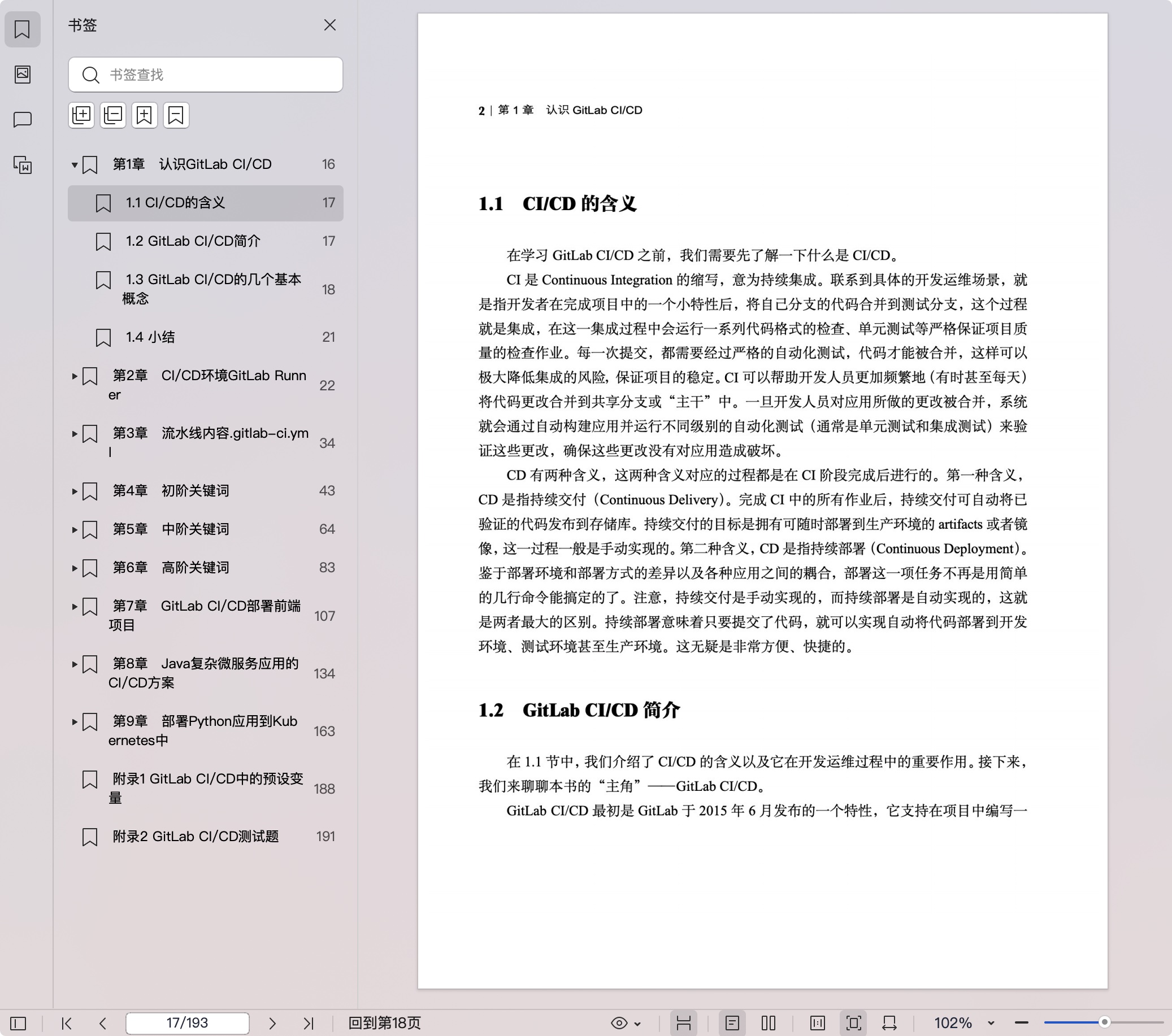Screen dimensions: 1172x1036
Task: Expand the 第3章 流水线内容 bookmark
Action: tap(75, 434)
